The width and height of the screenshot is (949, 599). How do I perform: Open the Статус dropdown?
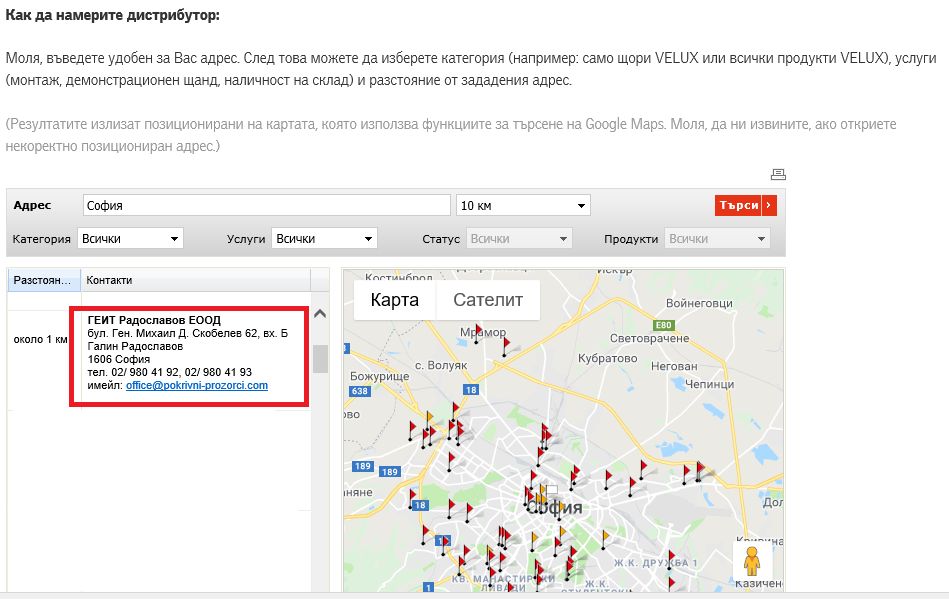[x=519, y=238]
